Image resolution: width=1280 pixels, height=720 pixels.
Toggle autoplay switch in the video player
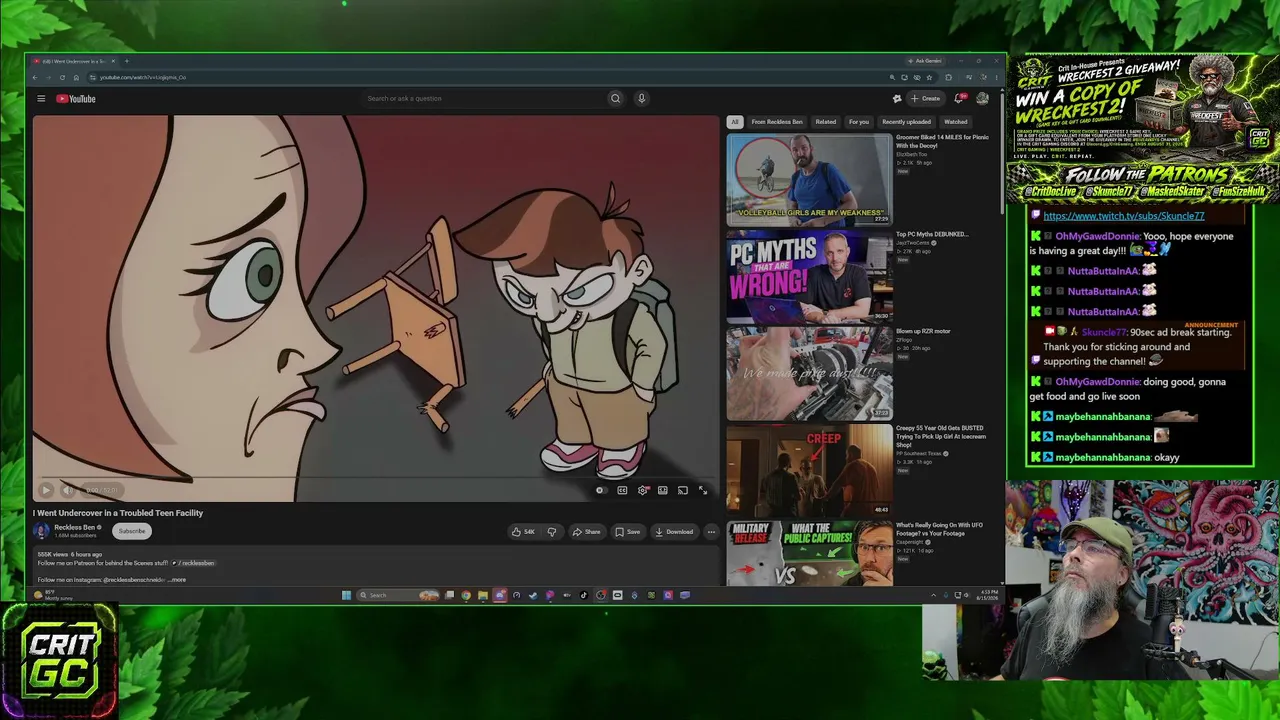(600, 490)
